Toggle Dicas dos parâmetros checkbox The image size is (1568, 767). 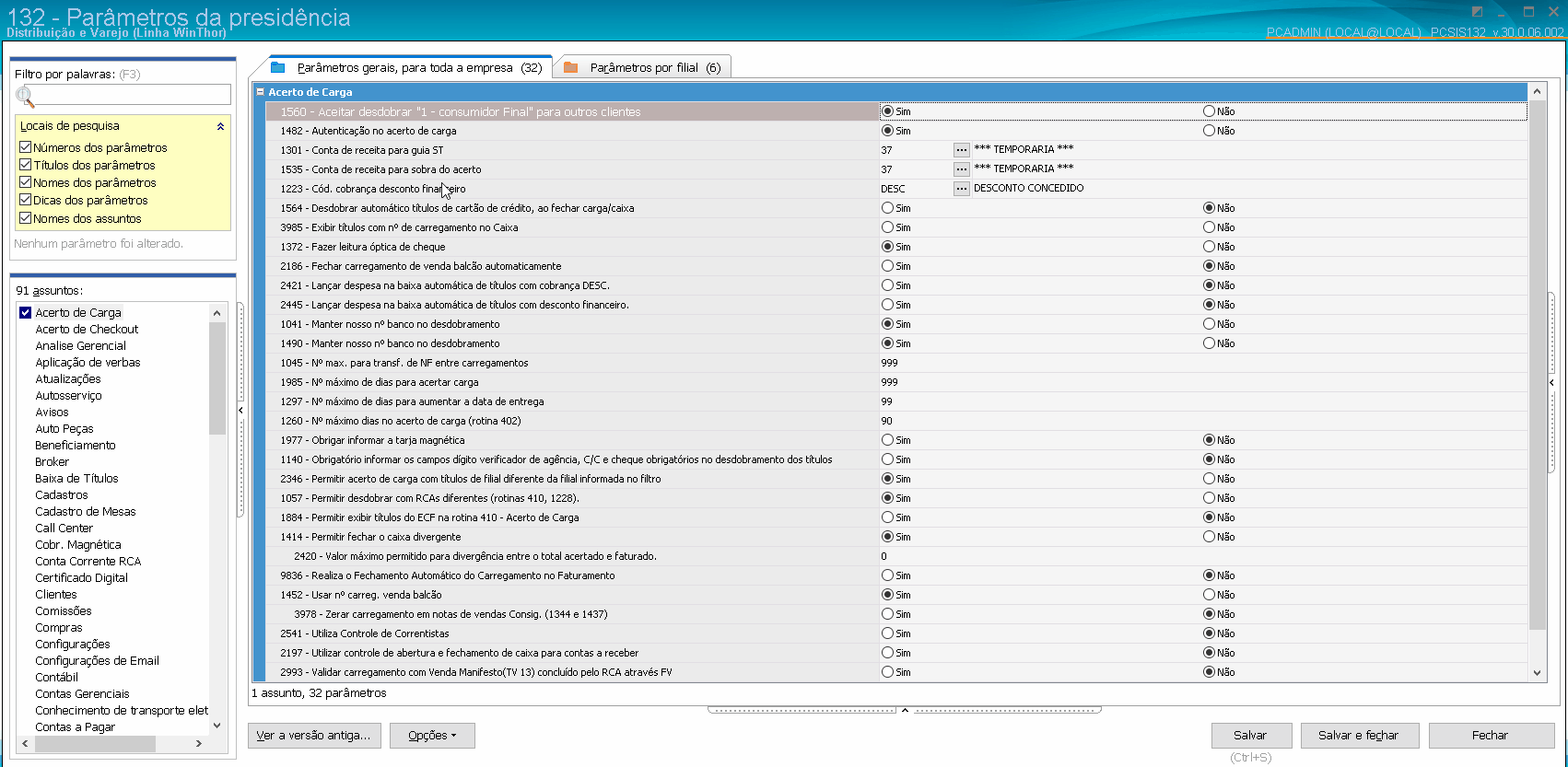point(26,200)
